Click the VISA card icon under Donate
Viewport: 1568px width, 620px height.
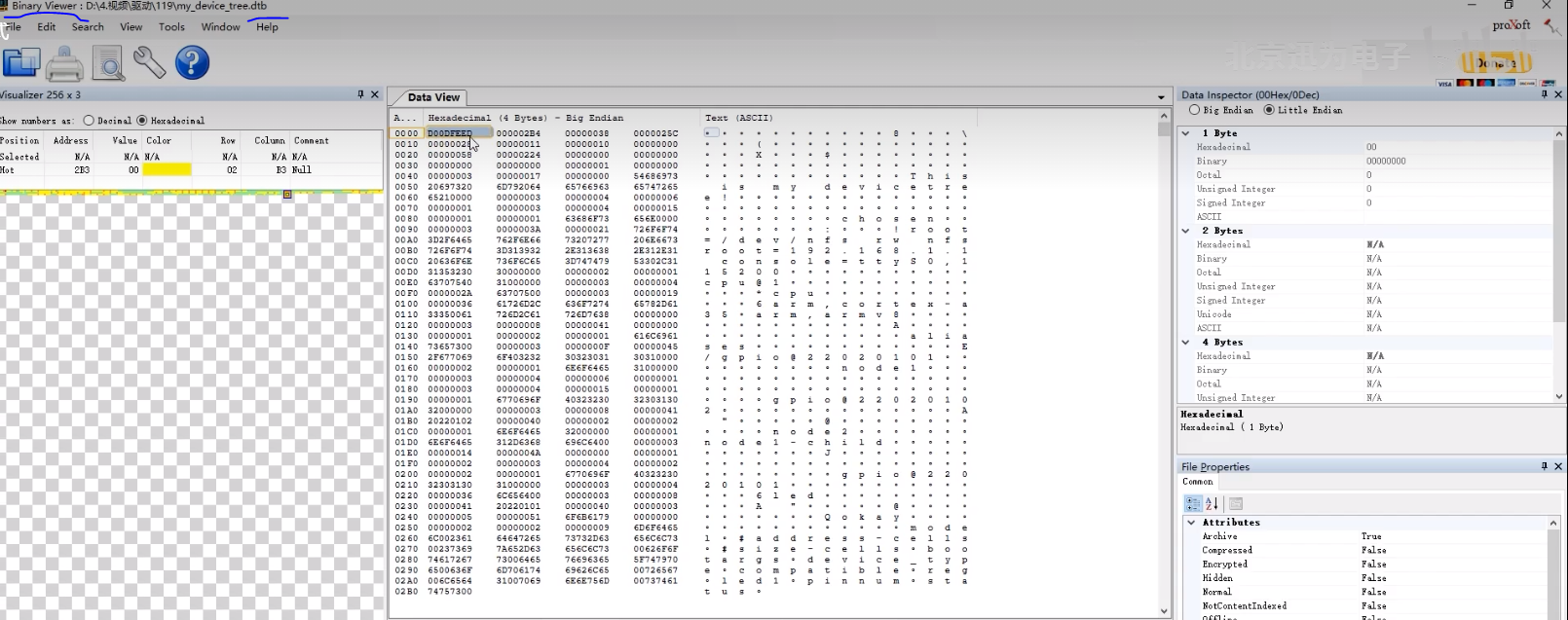click(1444, 84)
